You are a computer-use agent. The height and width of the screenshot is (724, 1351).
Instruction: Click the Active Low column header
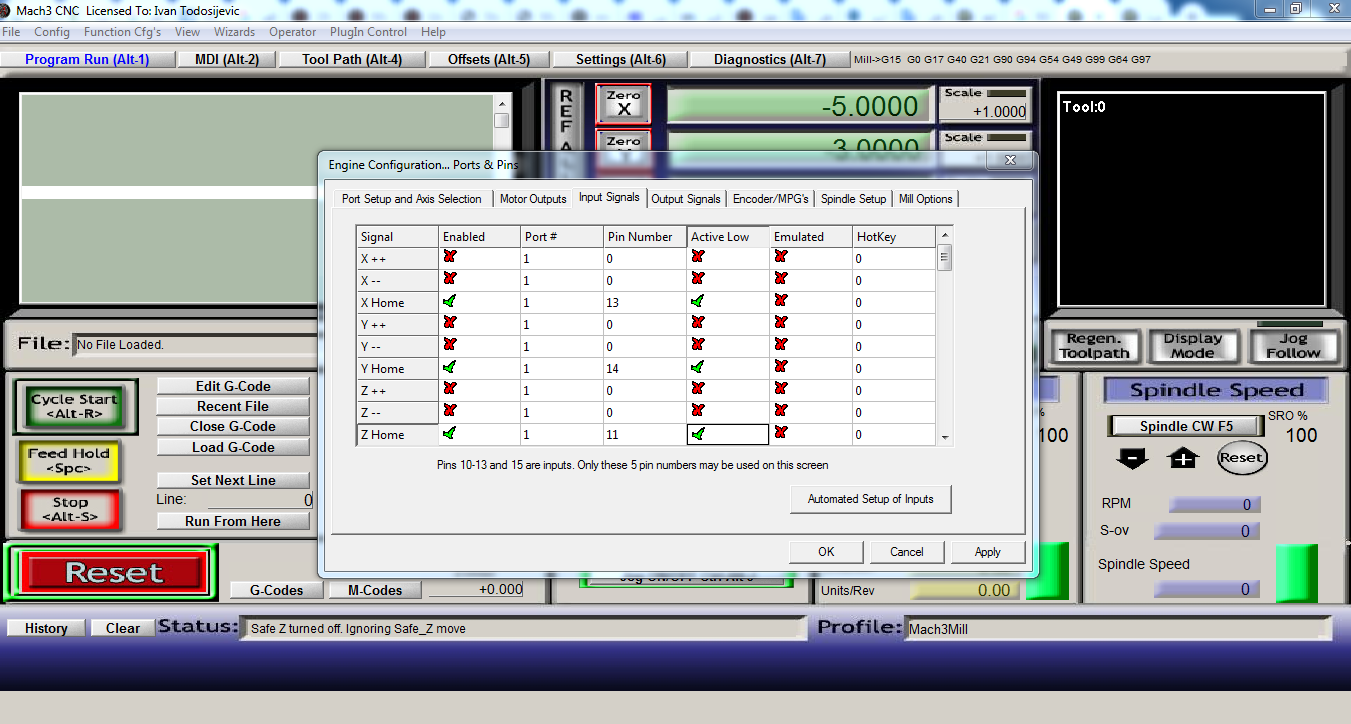click(x=728, y=237)
